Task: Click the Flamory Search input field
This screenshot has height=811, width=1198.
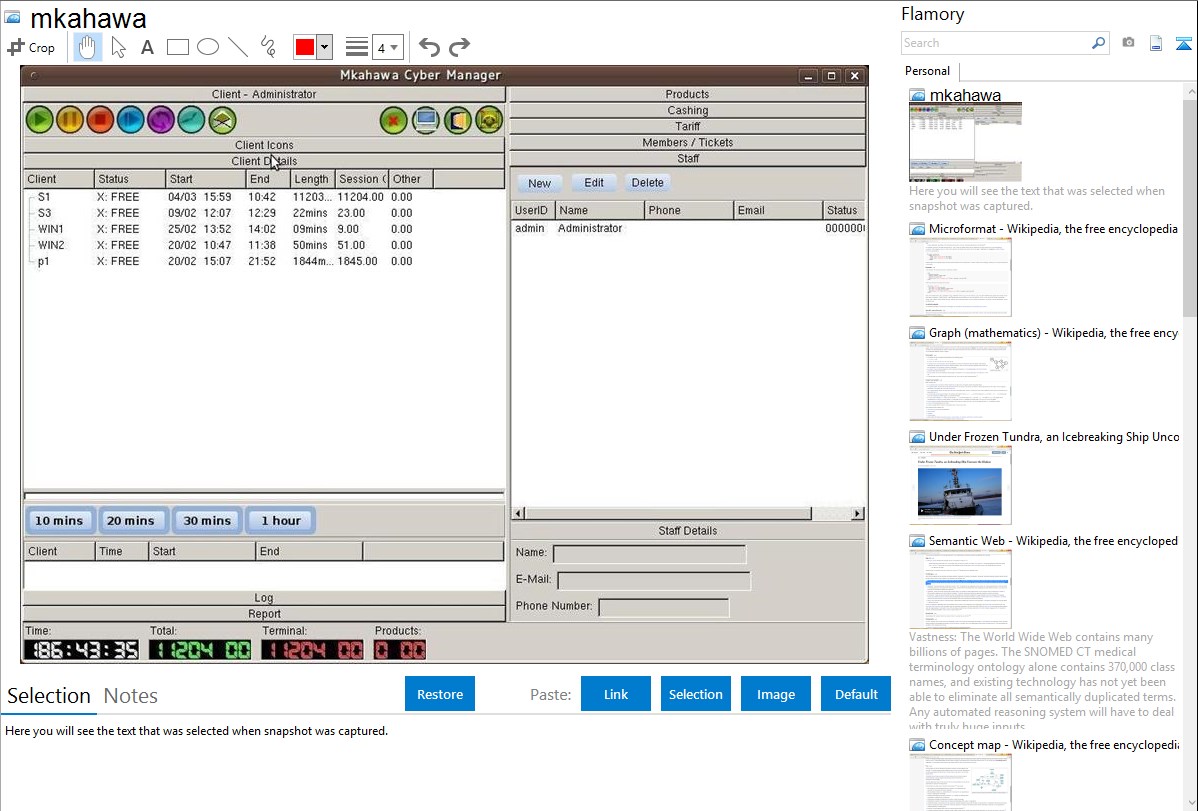Action: tap(996, 43)
